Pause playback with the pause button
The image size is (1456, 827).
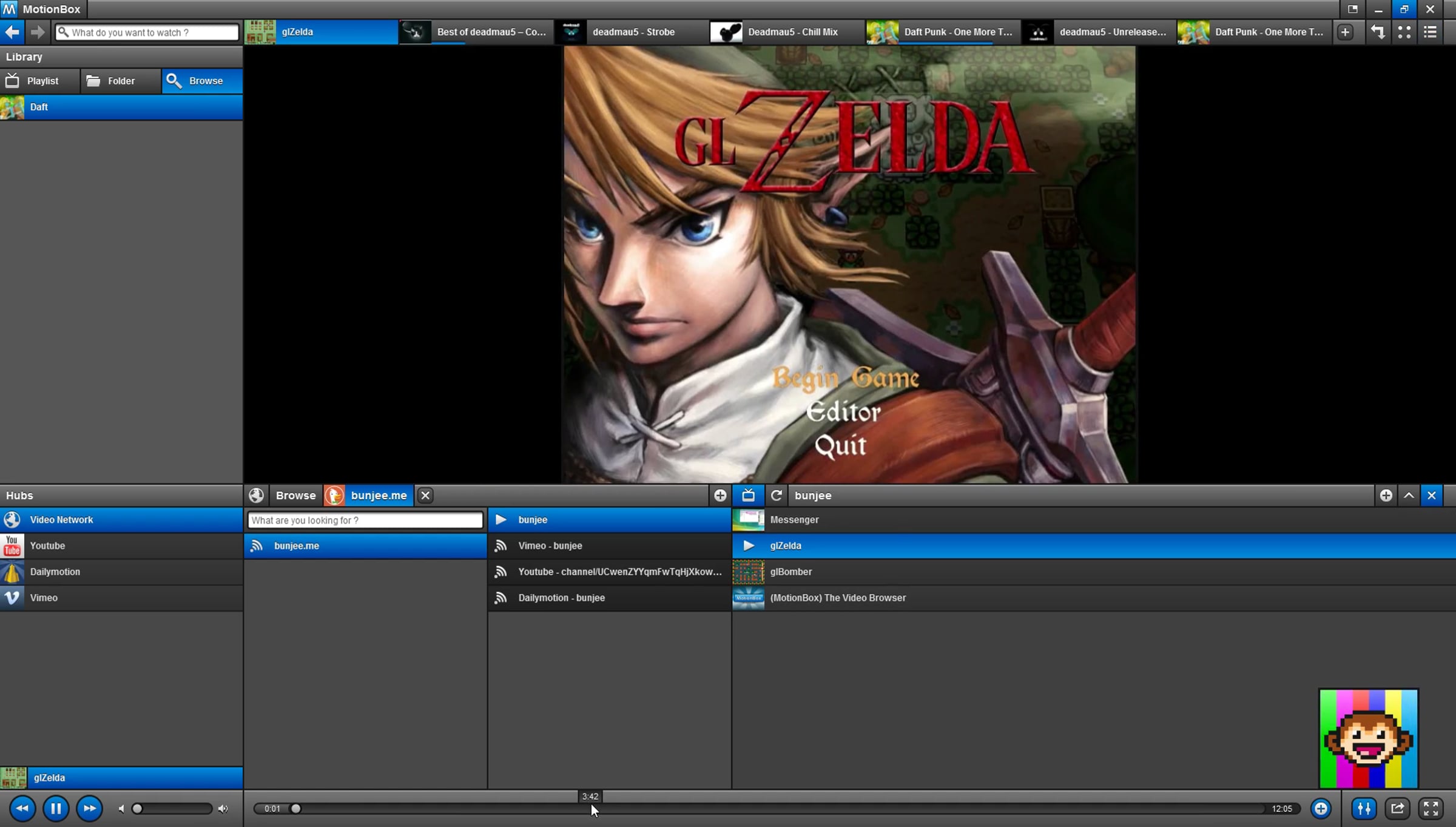pyautogui.click(x=56, y=808)
